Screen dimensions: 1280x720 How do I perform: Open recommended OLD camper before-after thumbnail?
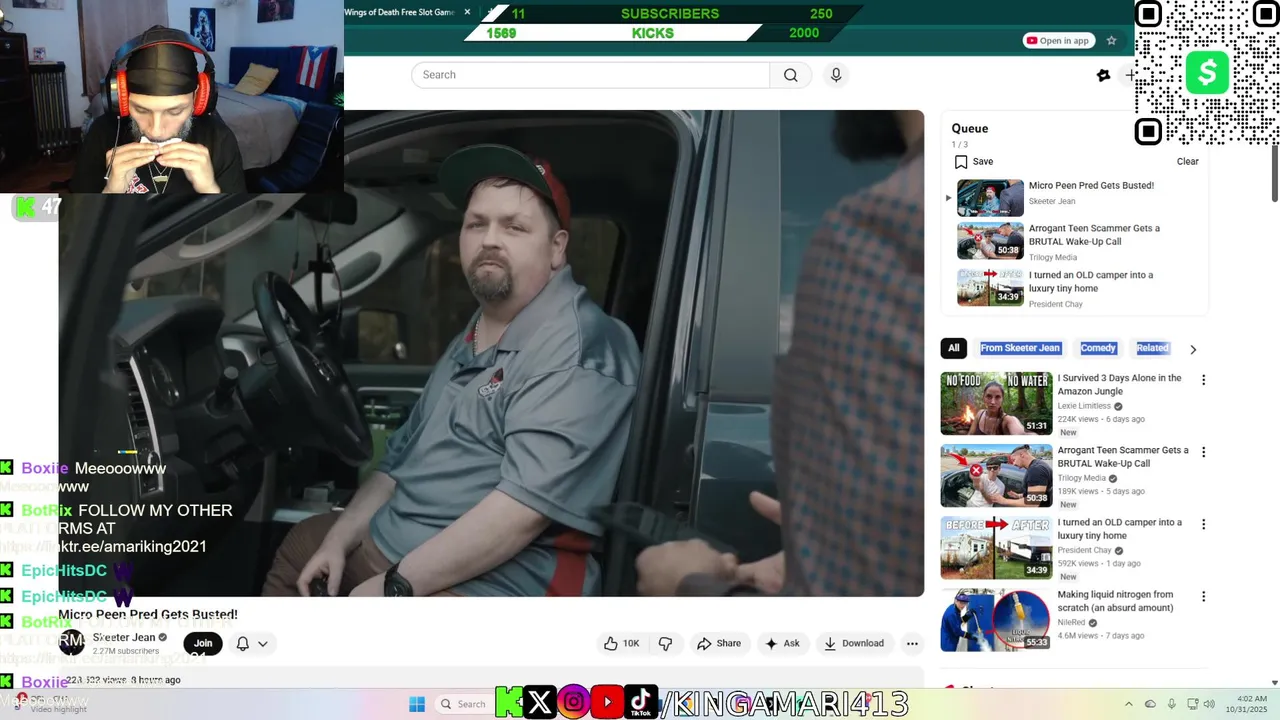[x=996, y=547]
